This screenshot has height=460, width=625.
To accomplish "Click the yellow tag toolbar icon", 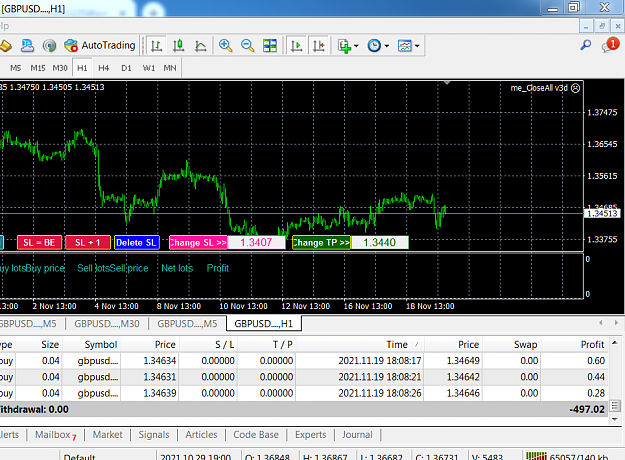I will (x=6, y=46).
